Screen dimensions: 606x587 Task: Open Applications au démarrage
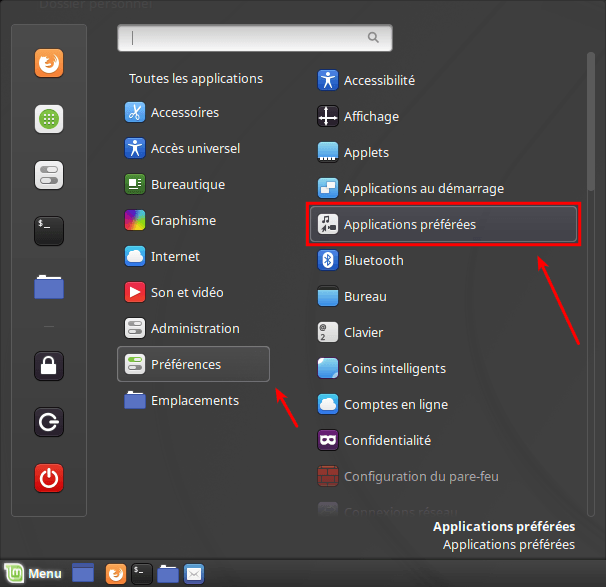443,188
